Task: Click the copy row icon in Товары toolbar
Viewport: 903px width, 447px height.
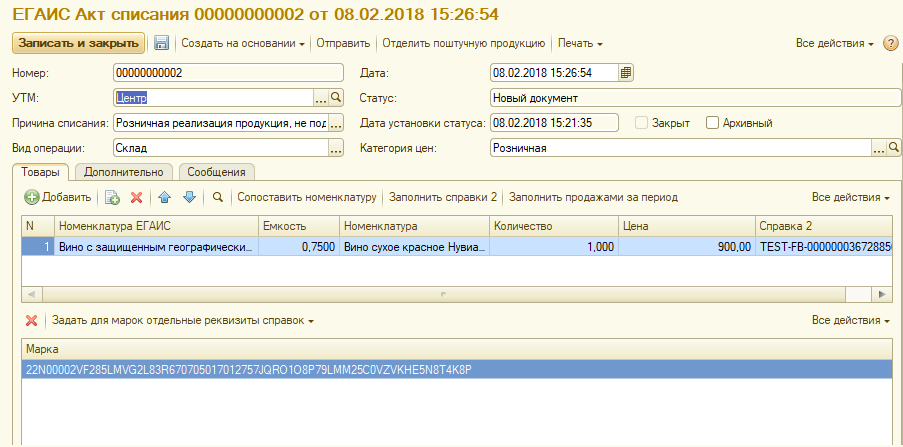Action: click(112, 198)
